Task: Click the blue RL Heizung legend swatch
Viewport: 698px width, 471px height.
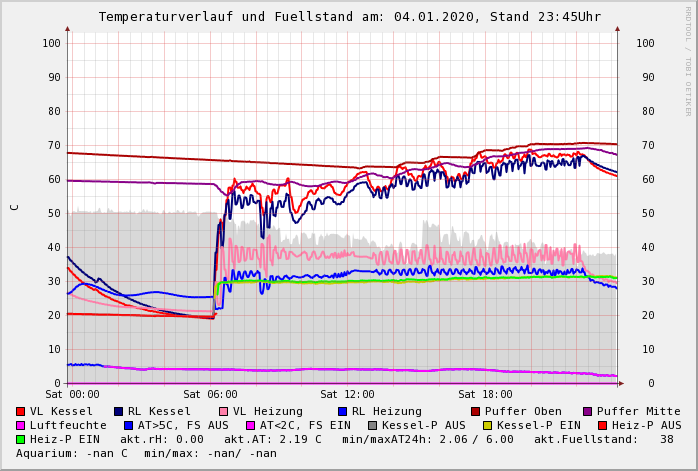Action: coord(342,411)
